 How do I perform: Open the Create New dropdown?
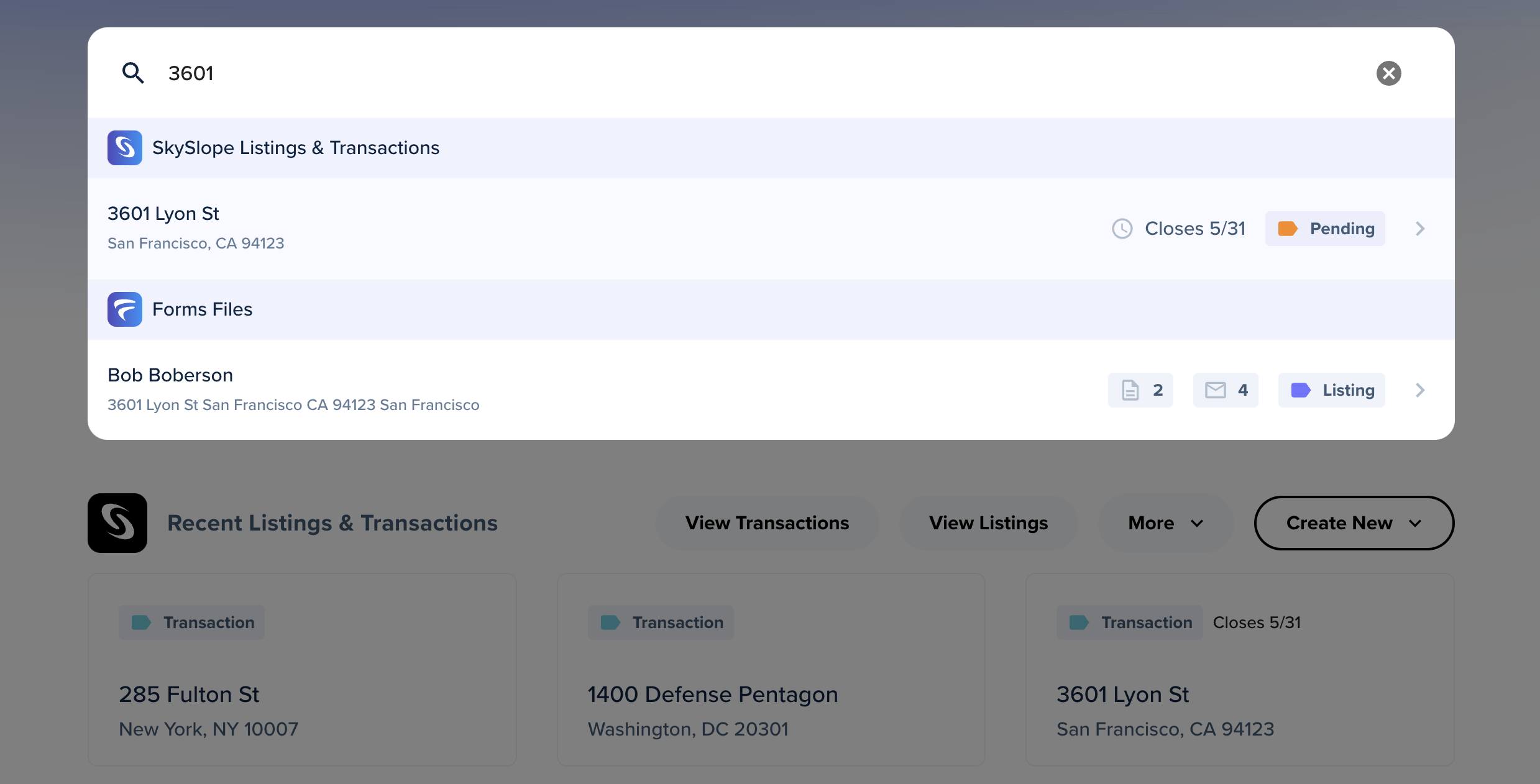pos(1354,523)
